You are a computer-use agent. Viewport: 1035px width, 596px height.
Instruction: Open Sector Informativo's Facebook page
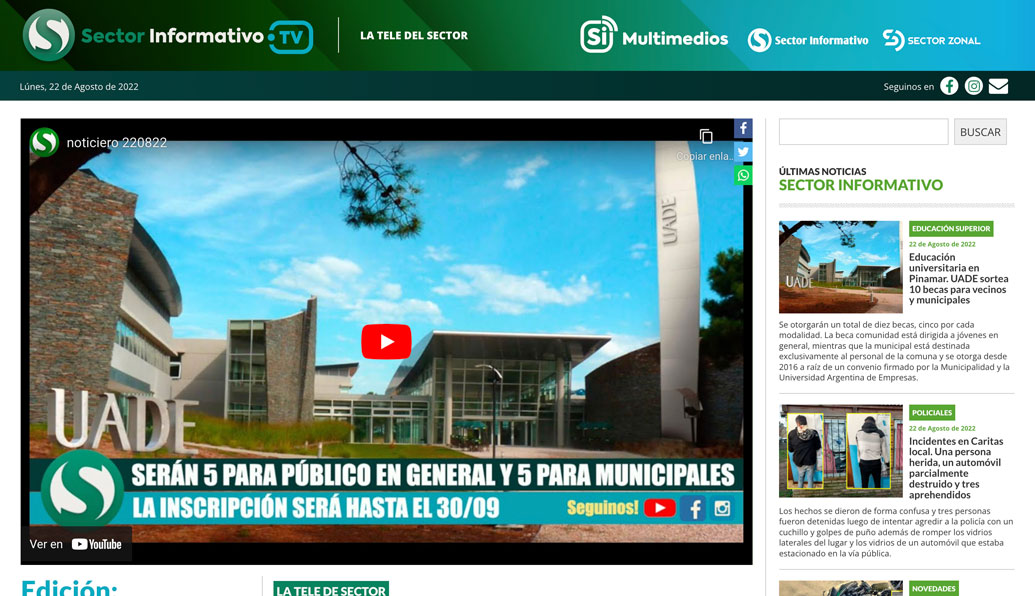(x=948, y=86)
